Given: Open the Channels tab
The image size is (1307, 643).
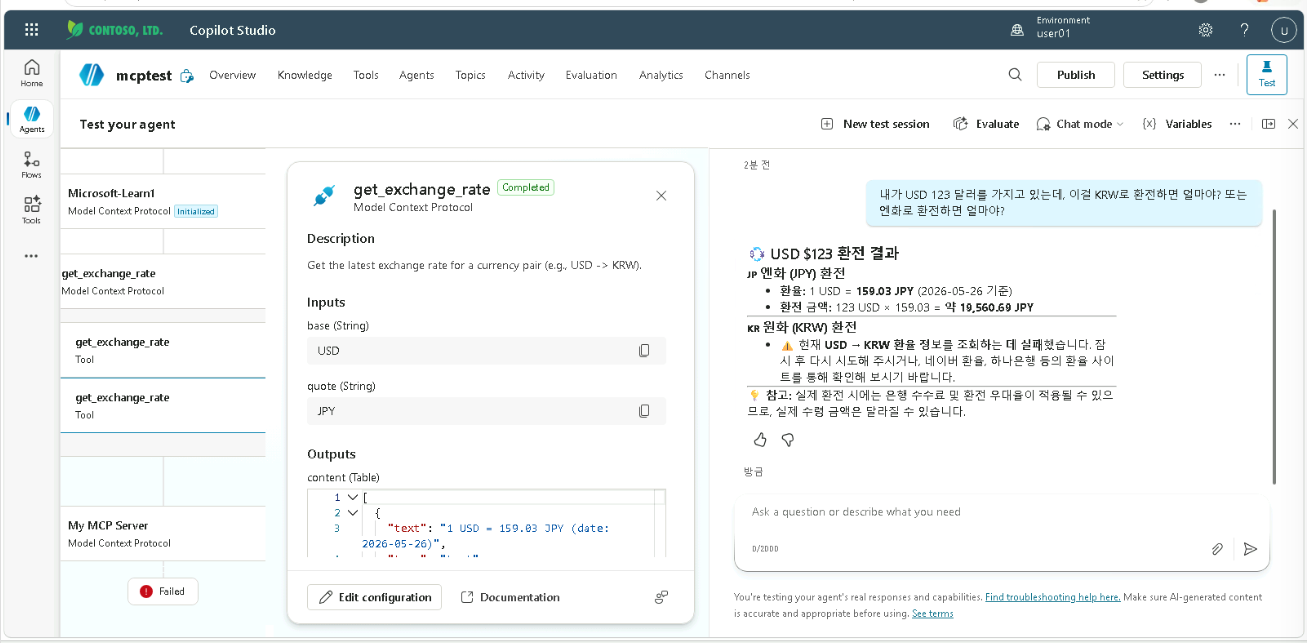Looking at the screenshot, I should coord(727,75).
